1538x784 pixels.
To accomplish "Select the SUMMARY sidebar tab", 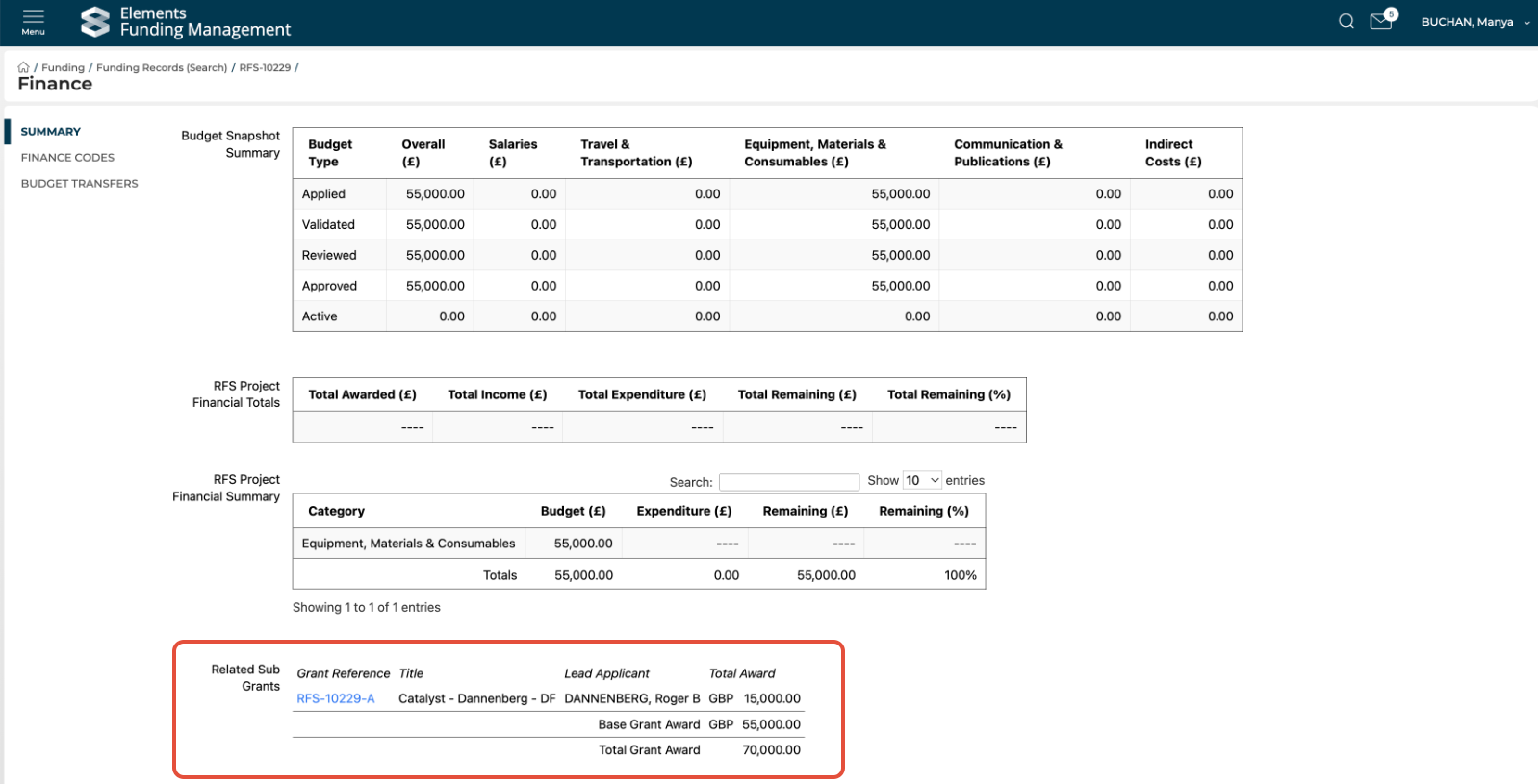I will (x=51, y=132).
